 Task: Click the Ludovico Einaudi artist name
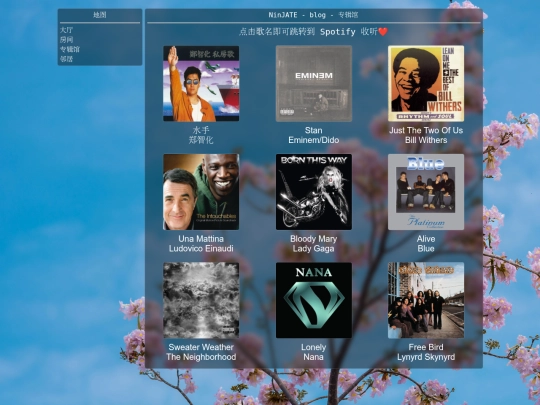(x=201, y=248)
